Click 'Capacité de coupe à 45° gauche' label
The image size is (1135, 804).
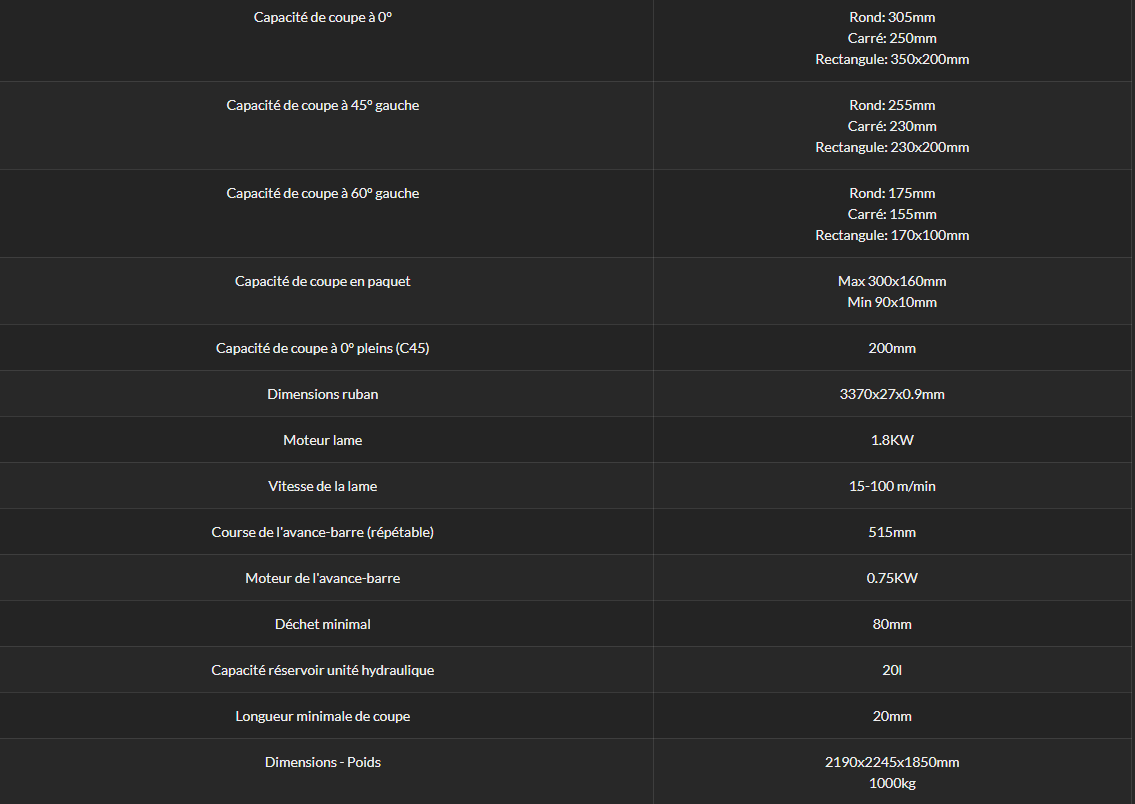point(323,106)
